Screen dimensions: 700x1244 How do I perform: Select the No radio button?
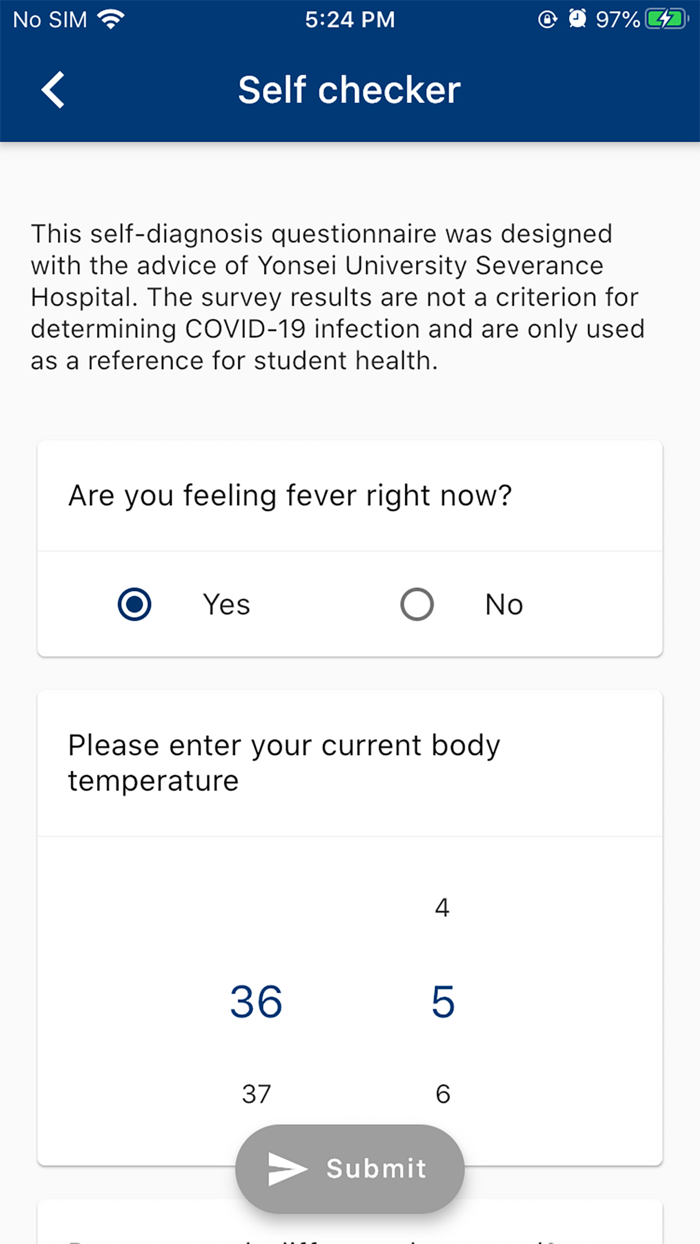pyautogui.click(x=417, y=605)
